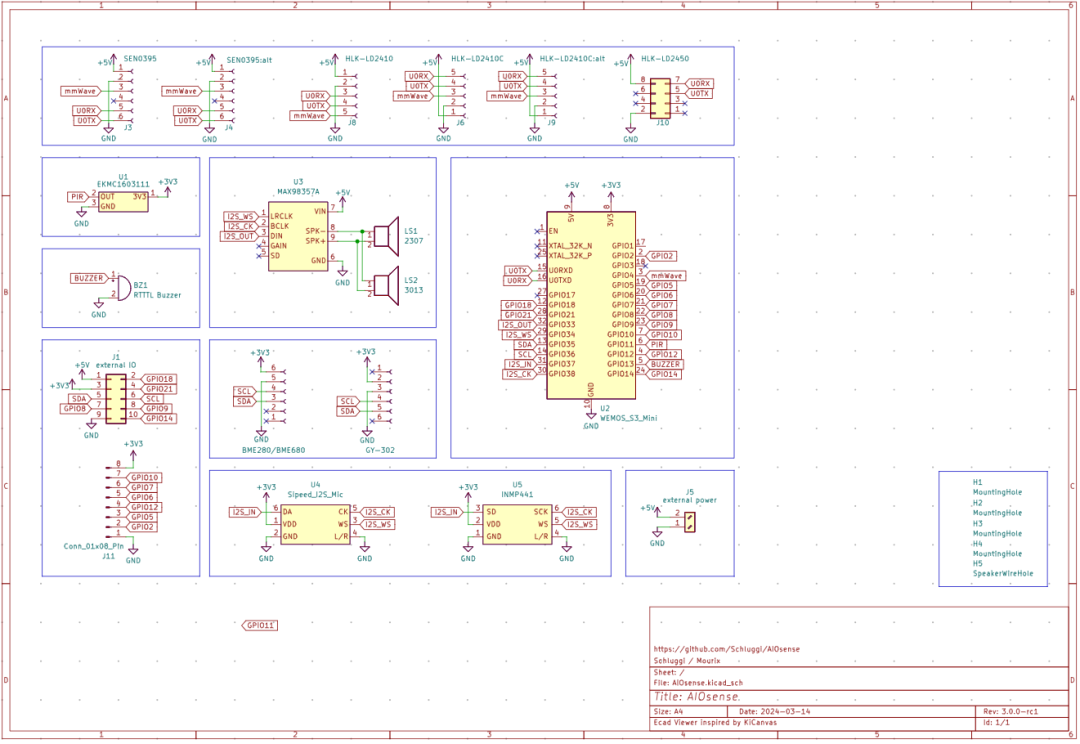Click the mmWave label on SEN0395 J3
Viewport: 1080px width, 744px height.
[x=81, y=91]
